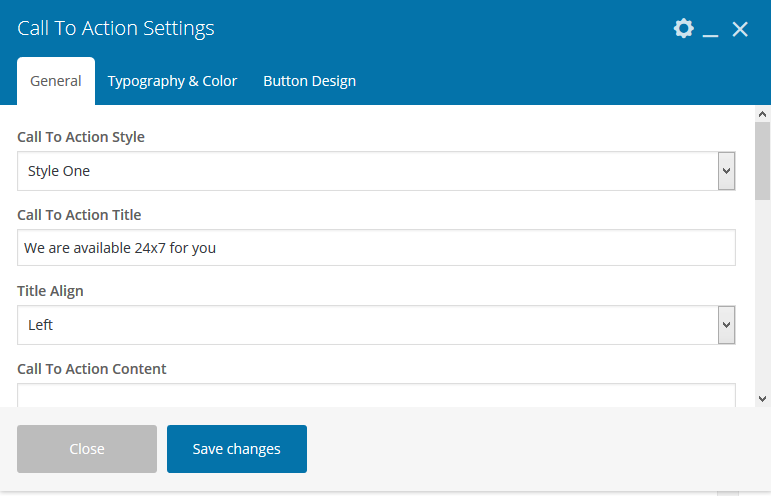Screen dimensions: 771x496
Task: Click the "Call To Action Style" label
Action: pos(81,137)
